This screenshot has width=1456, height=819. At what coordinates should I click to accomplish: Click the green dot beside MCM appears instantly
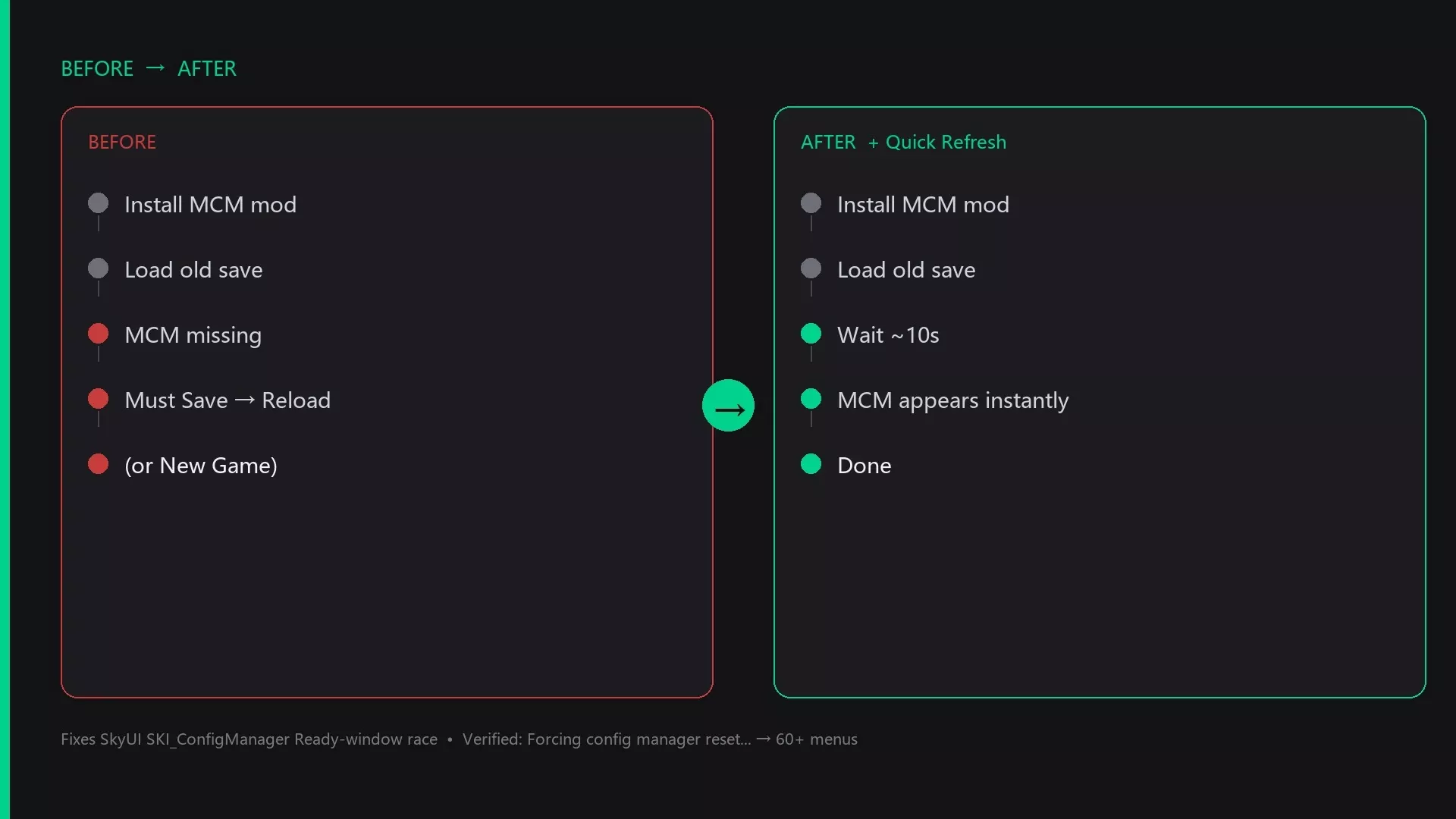[x=811, y=399]
